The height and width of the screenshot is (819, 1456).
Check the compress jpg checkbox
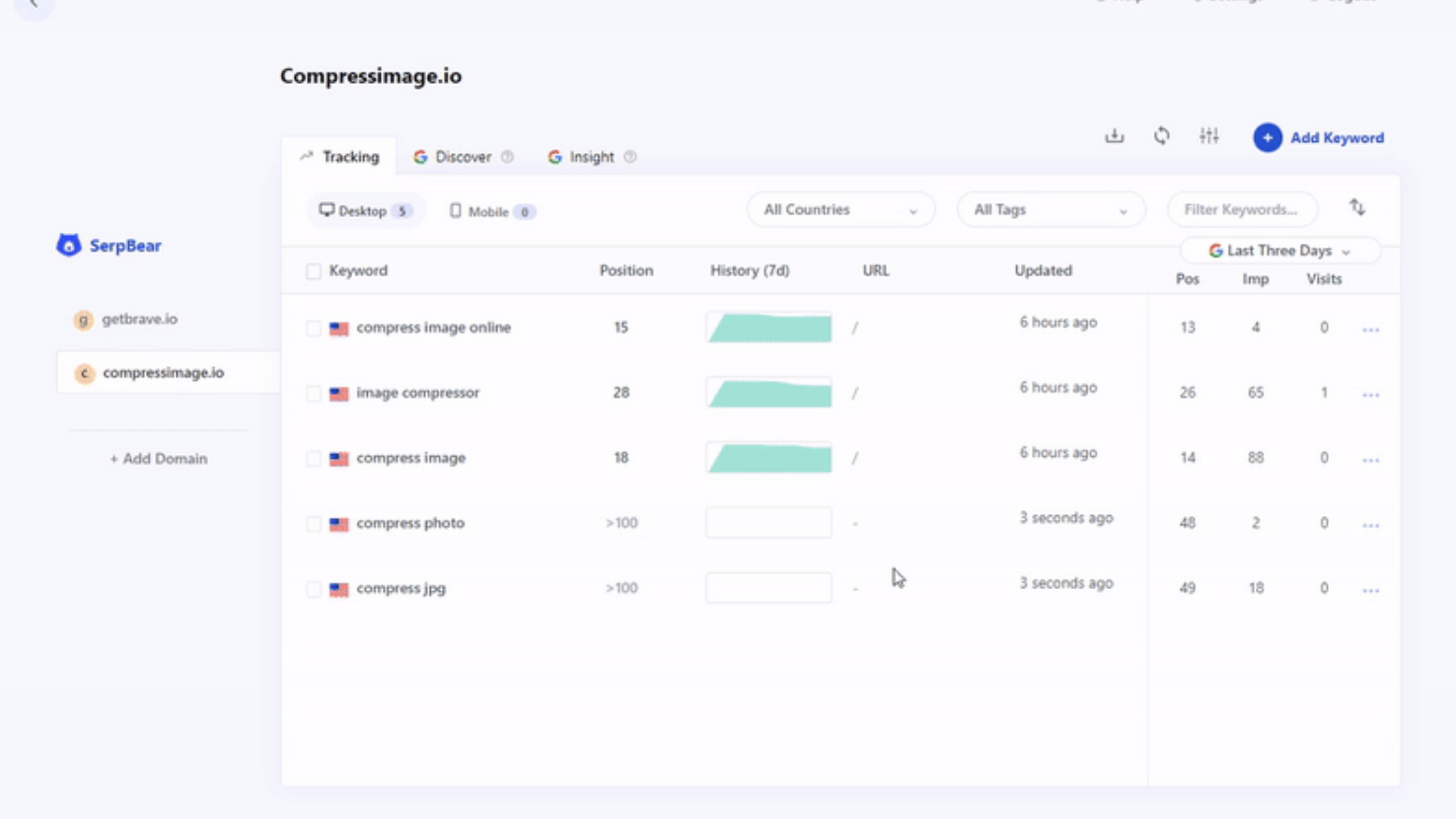[314, 588]
